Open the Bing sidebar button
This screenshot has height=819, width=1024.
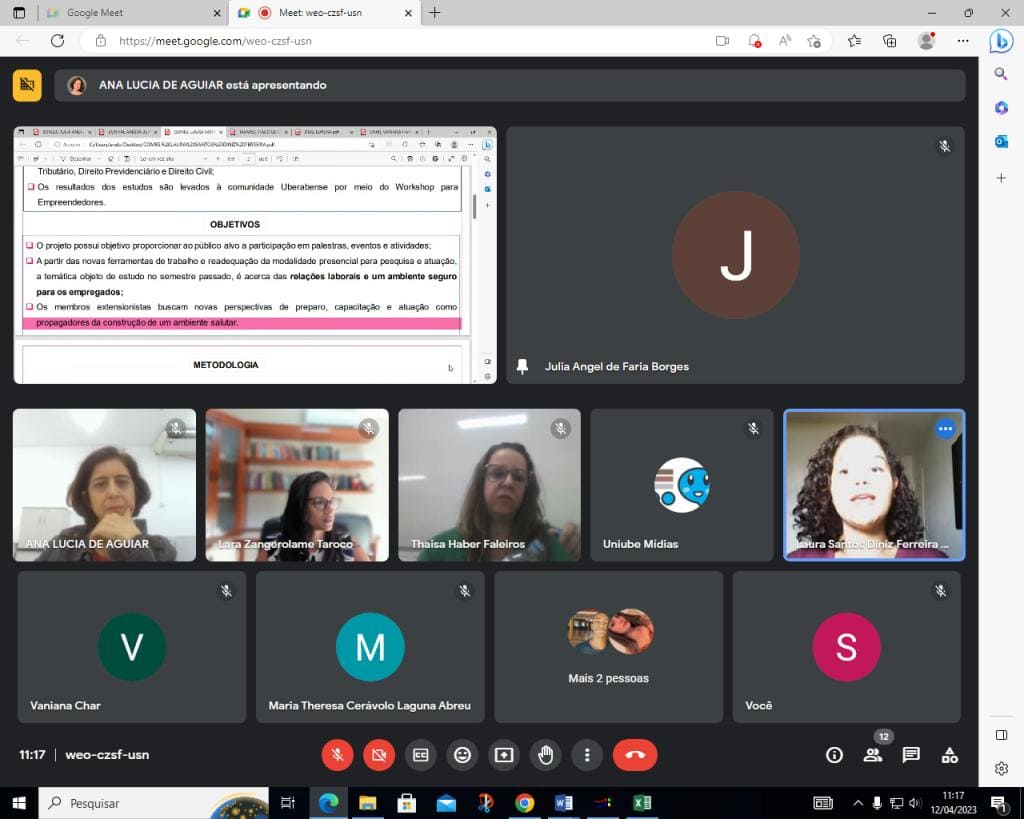(x=1000, y=42)
